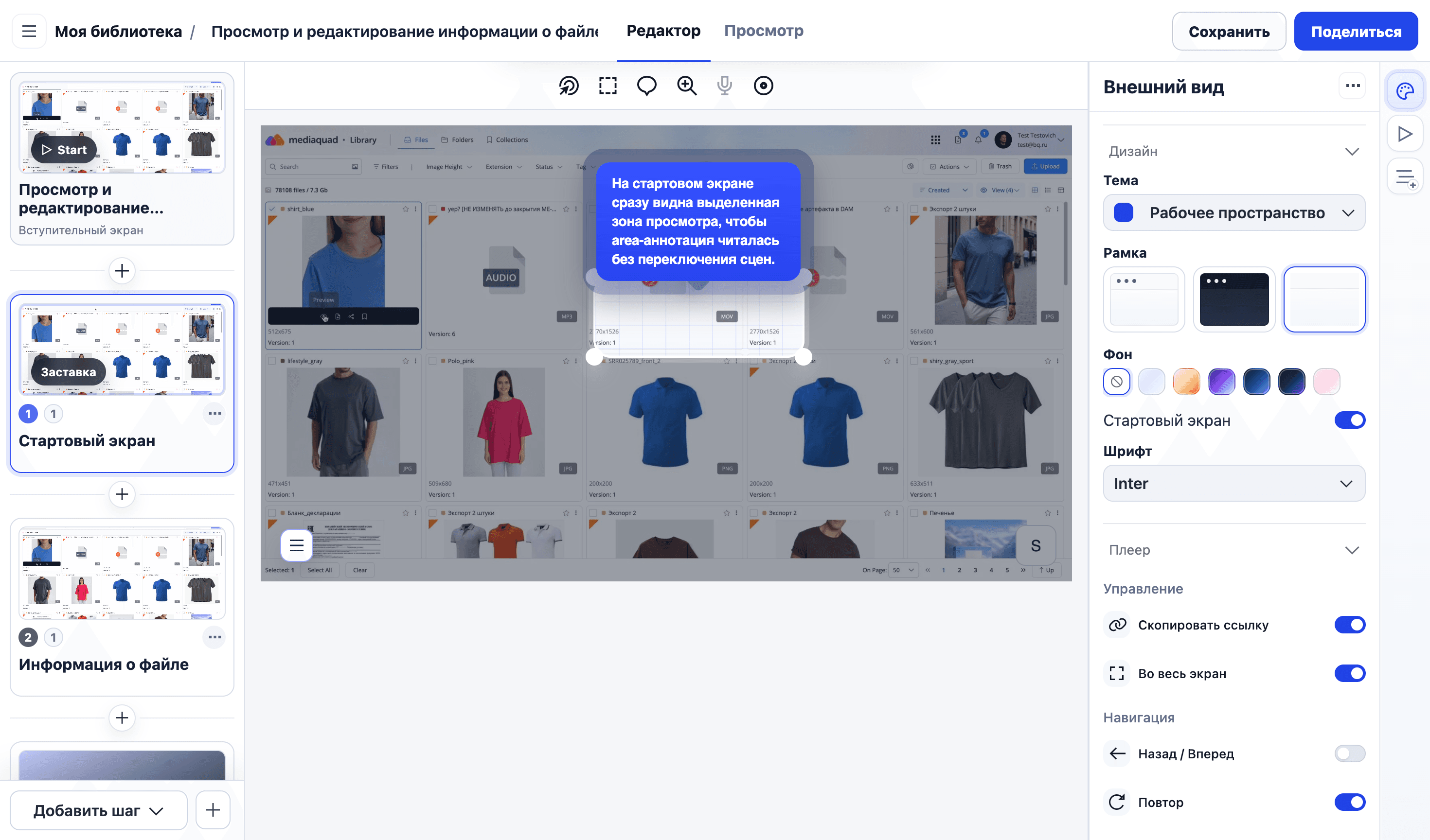Image resolution: width=1430 pixels, height=840 pixels.
Task: Choose the purple gradient background swatch
Action: coord(1222,381)
